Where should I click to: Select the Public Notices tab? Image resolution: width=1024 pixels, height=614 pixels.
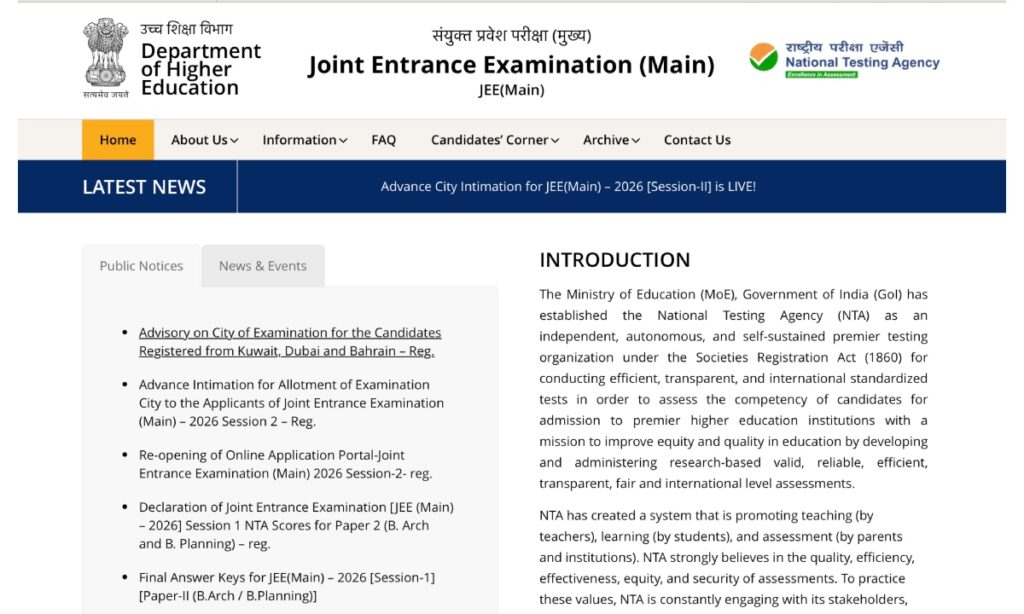point(141,266)
